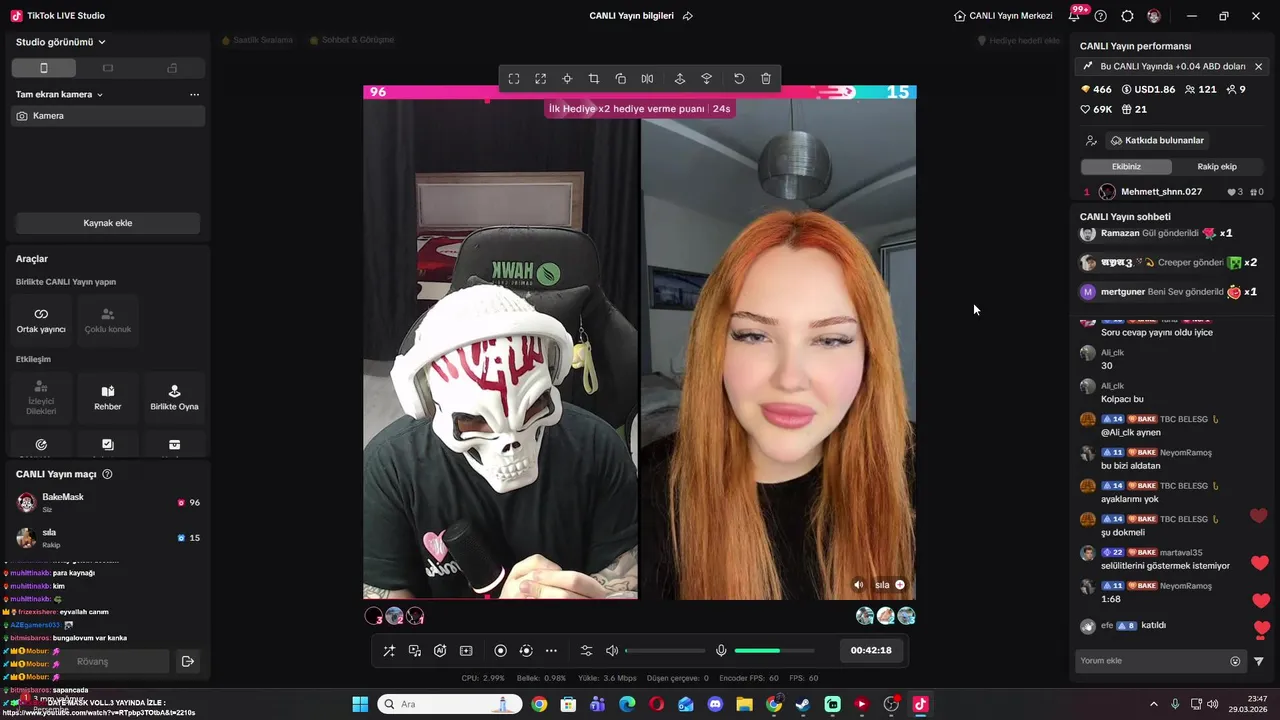Open Discord from the Windows taskbar
Viewport: 1280px width, 720px height.
(x=715, y=704)
